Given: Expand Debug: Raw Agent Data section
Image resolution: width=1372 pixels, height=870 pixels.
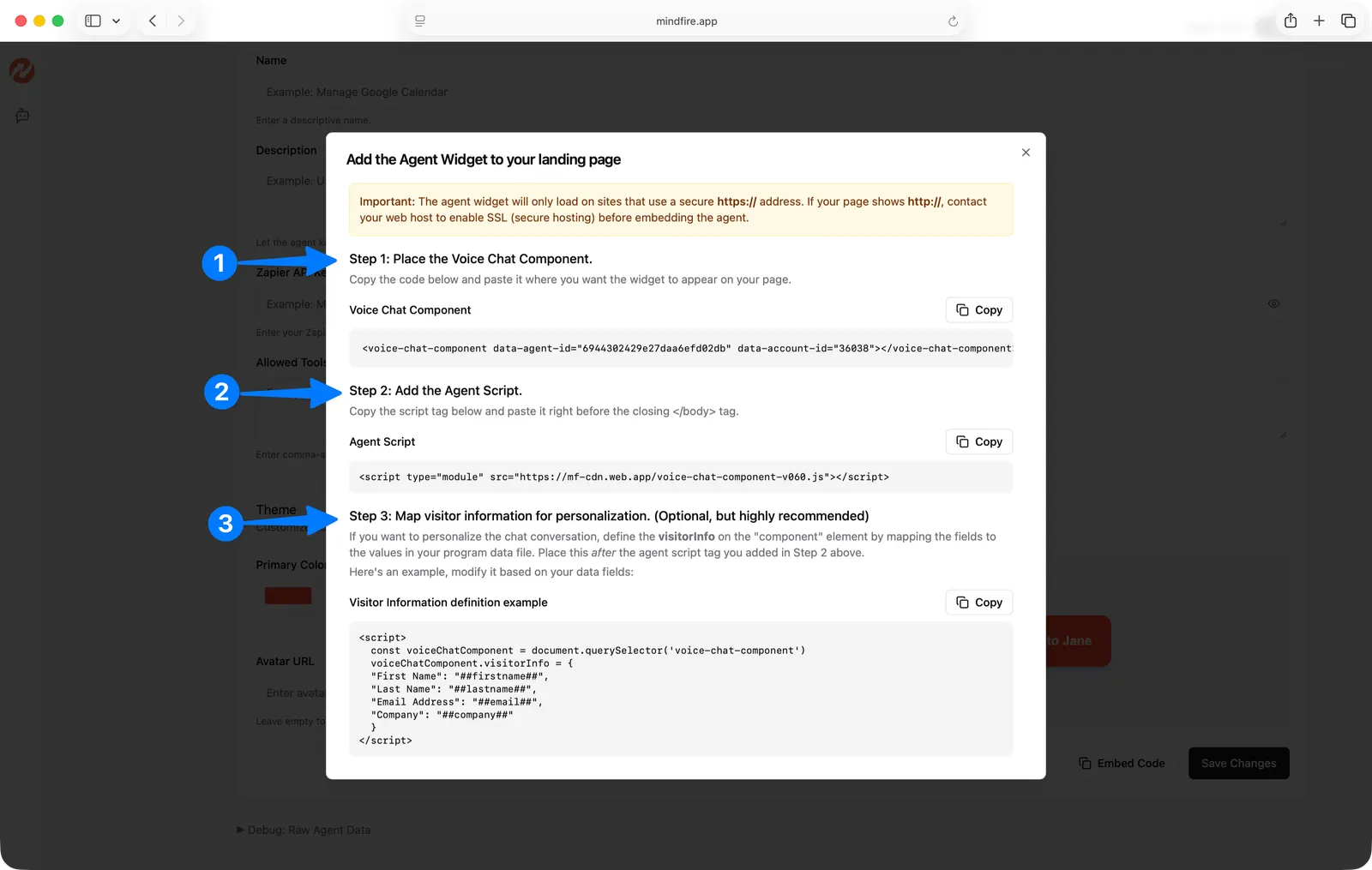Looking at the screenshot, I should tap(304, 830).
